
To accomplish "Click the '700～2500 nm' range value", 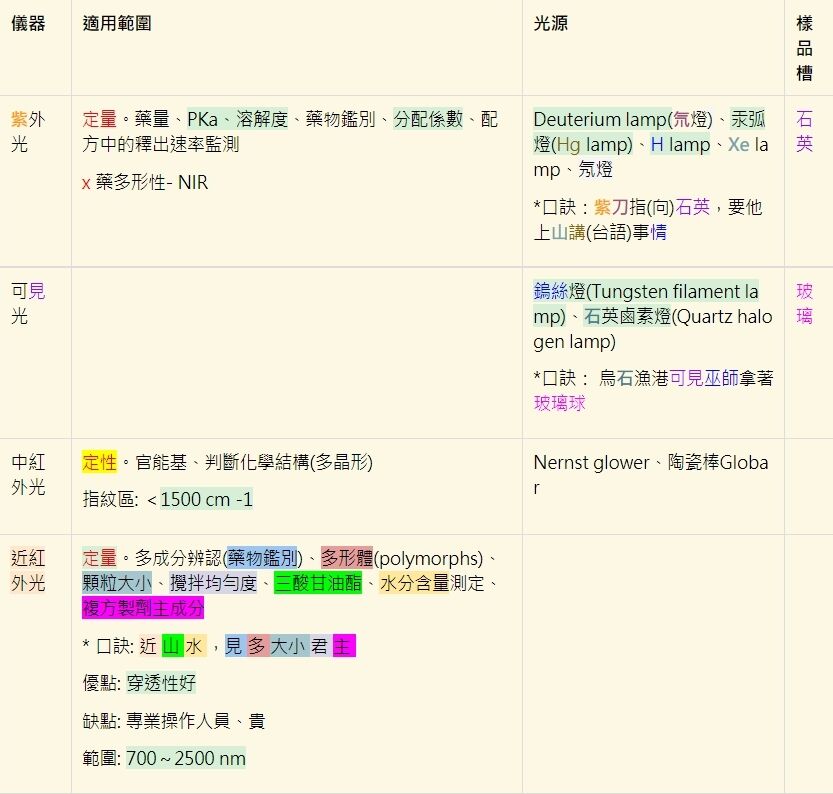I will (x=186, y=758).
